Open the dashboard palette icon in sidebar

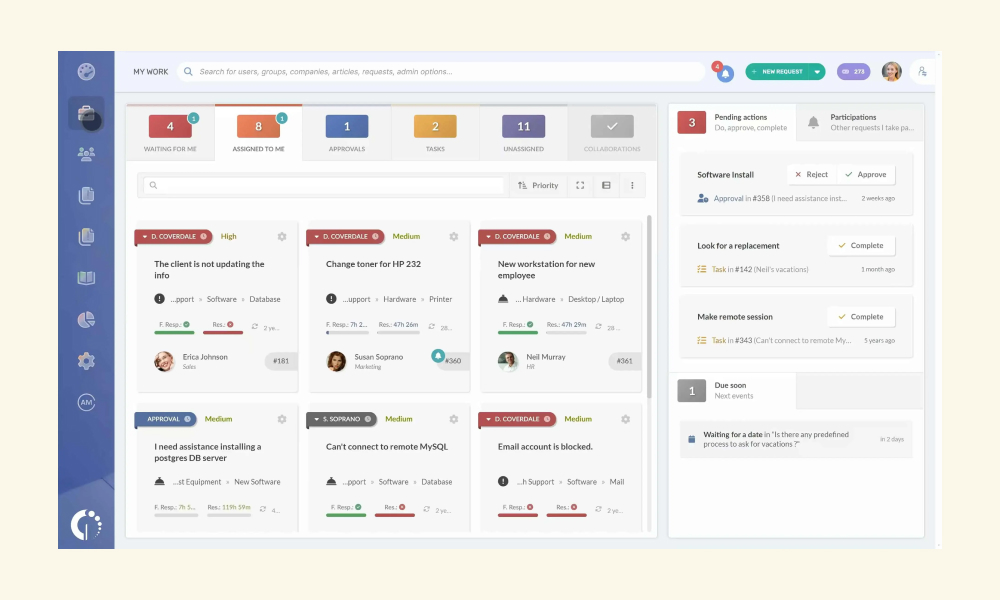(86, 71)
